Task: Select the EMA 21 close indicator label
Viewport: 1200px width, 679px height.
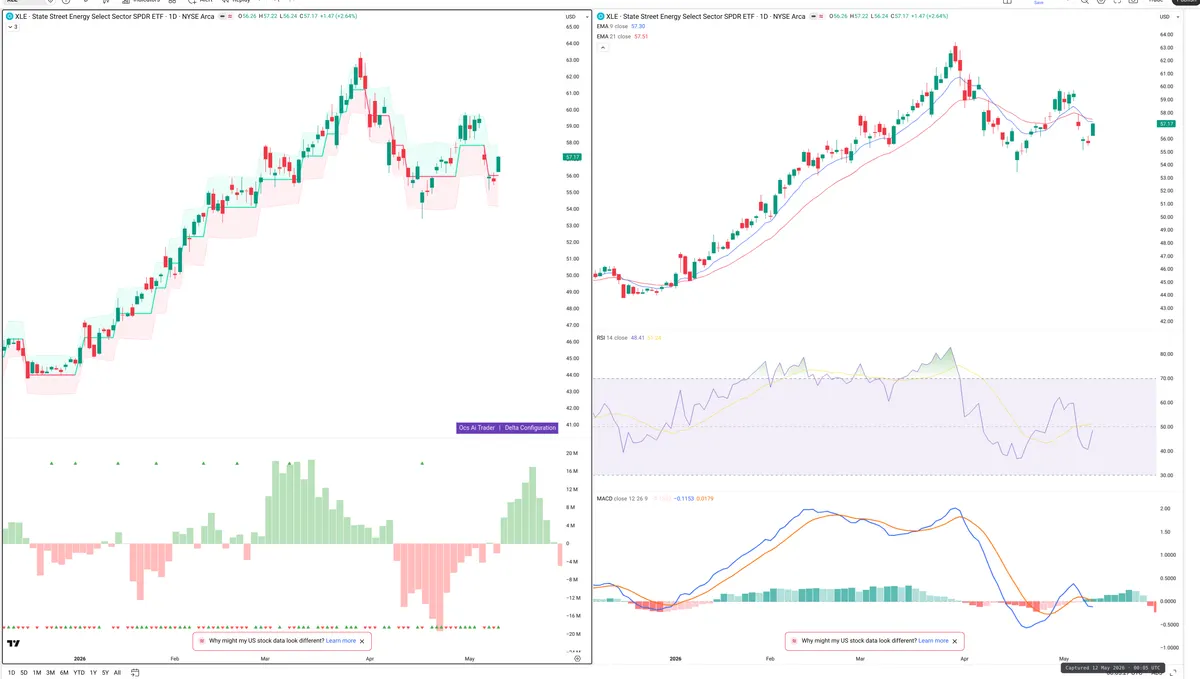Action: coord(613,36)
